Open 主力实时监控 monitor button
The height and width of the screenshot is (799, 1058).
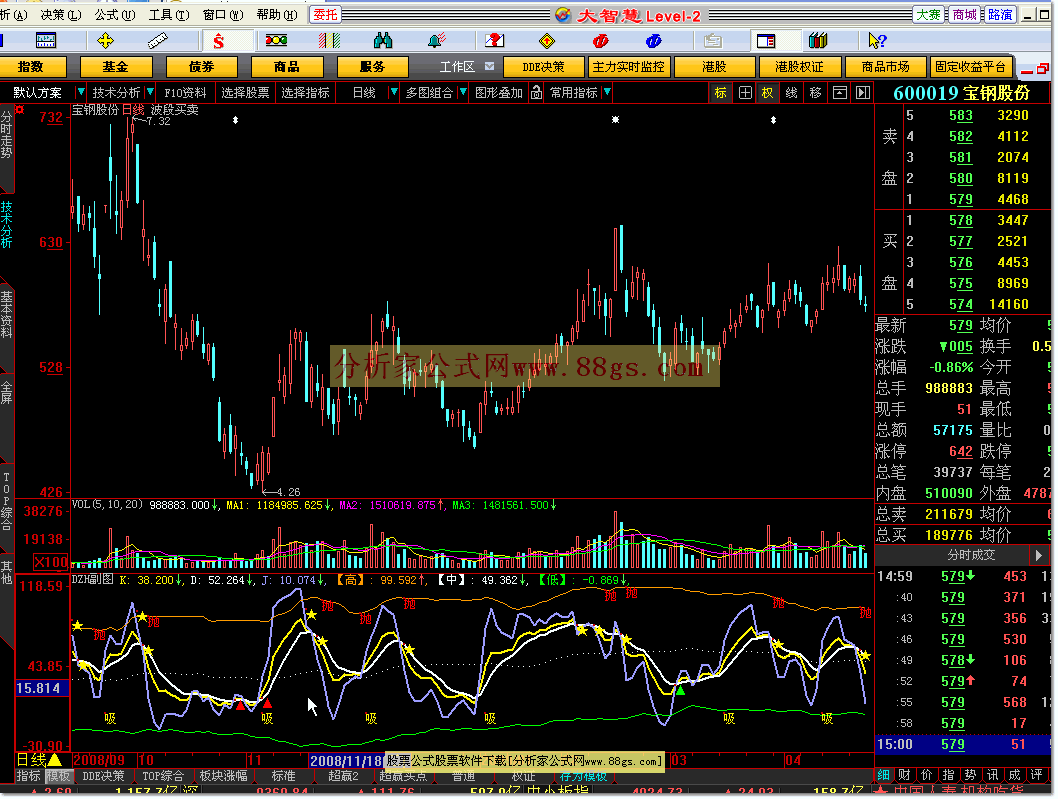629,67
